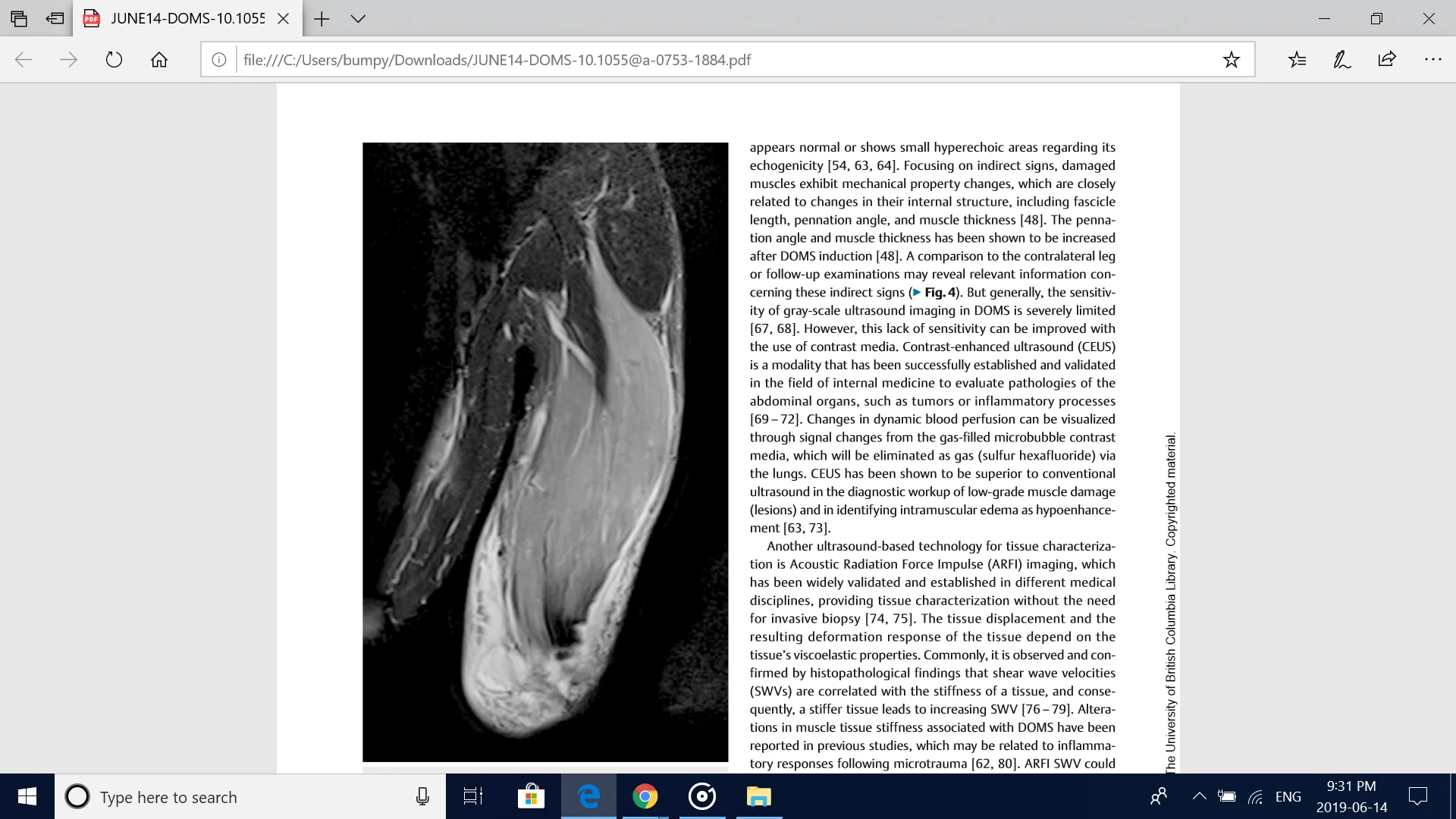Switch to Microsoft Edge in taskbar
Viewport: 1456px width, 819px height.
[588, 797]
